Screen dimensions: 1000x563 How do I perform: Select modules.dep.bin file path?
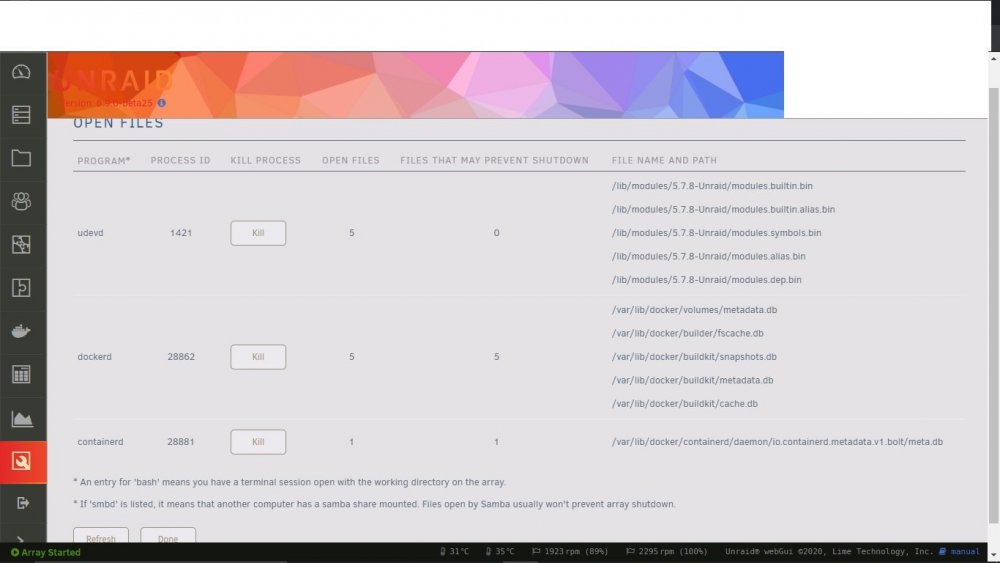click(707, 280)
